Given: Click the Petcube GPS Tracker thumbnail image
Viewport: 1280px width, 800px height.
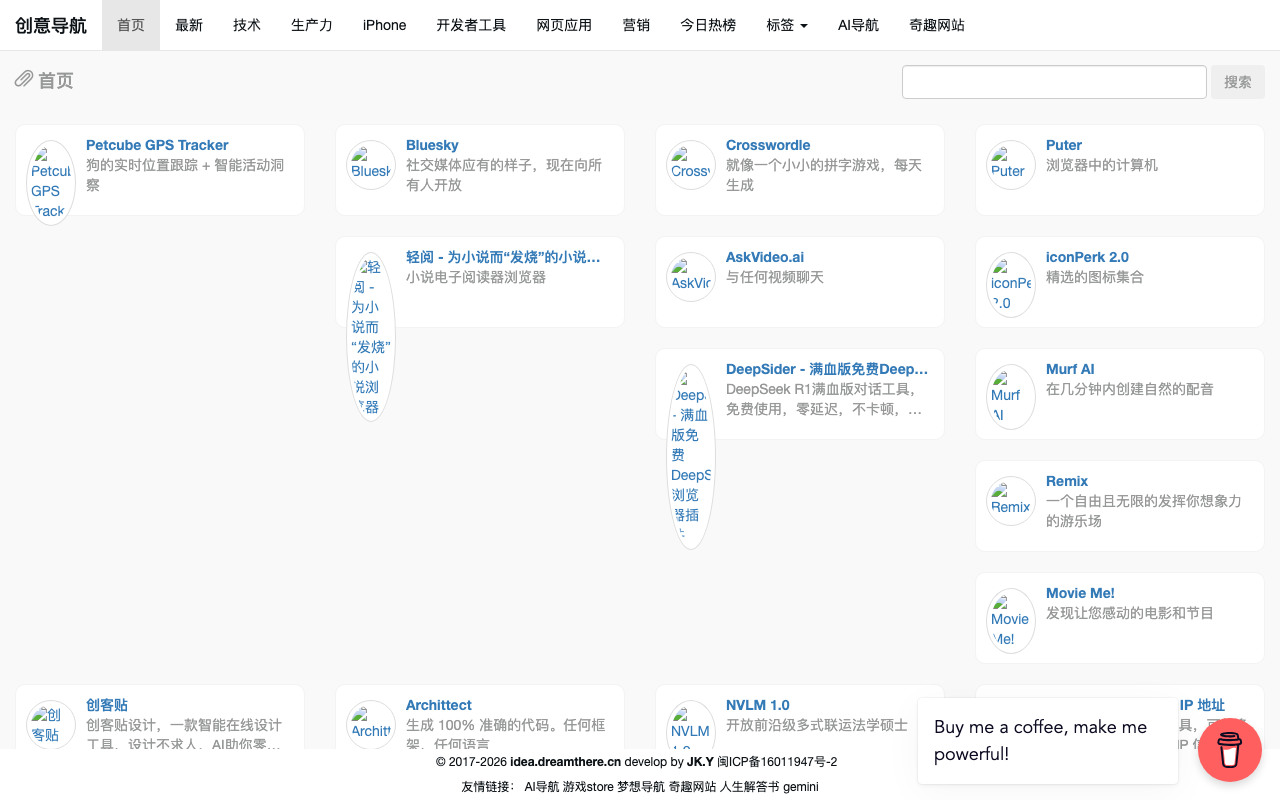Looking at the screenshot, I should point(51,182).
